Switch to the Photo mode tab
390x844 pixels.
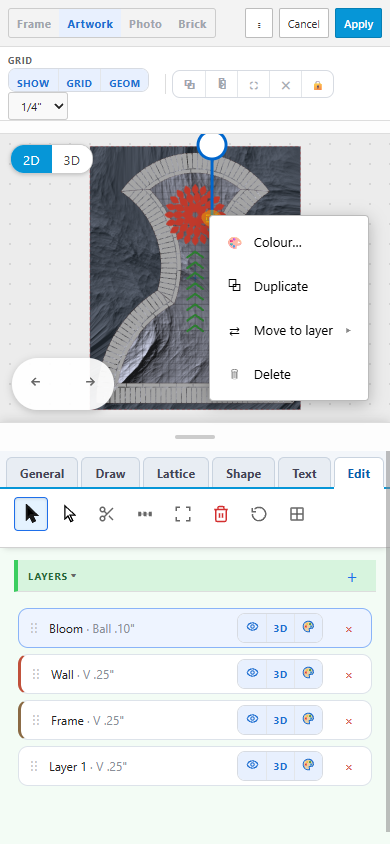point(145,24)
